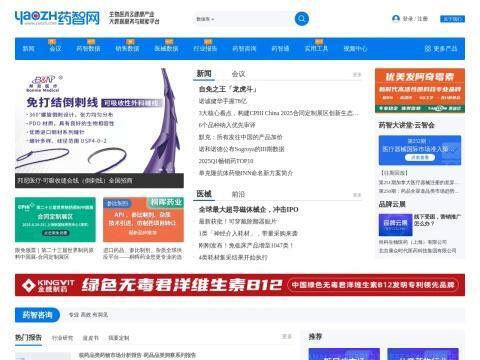Open caption text starting 进口药品
This screenshot has width=480, height=360.
click(143, 254)
